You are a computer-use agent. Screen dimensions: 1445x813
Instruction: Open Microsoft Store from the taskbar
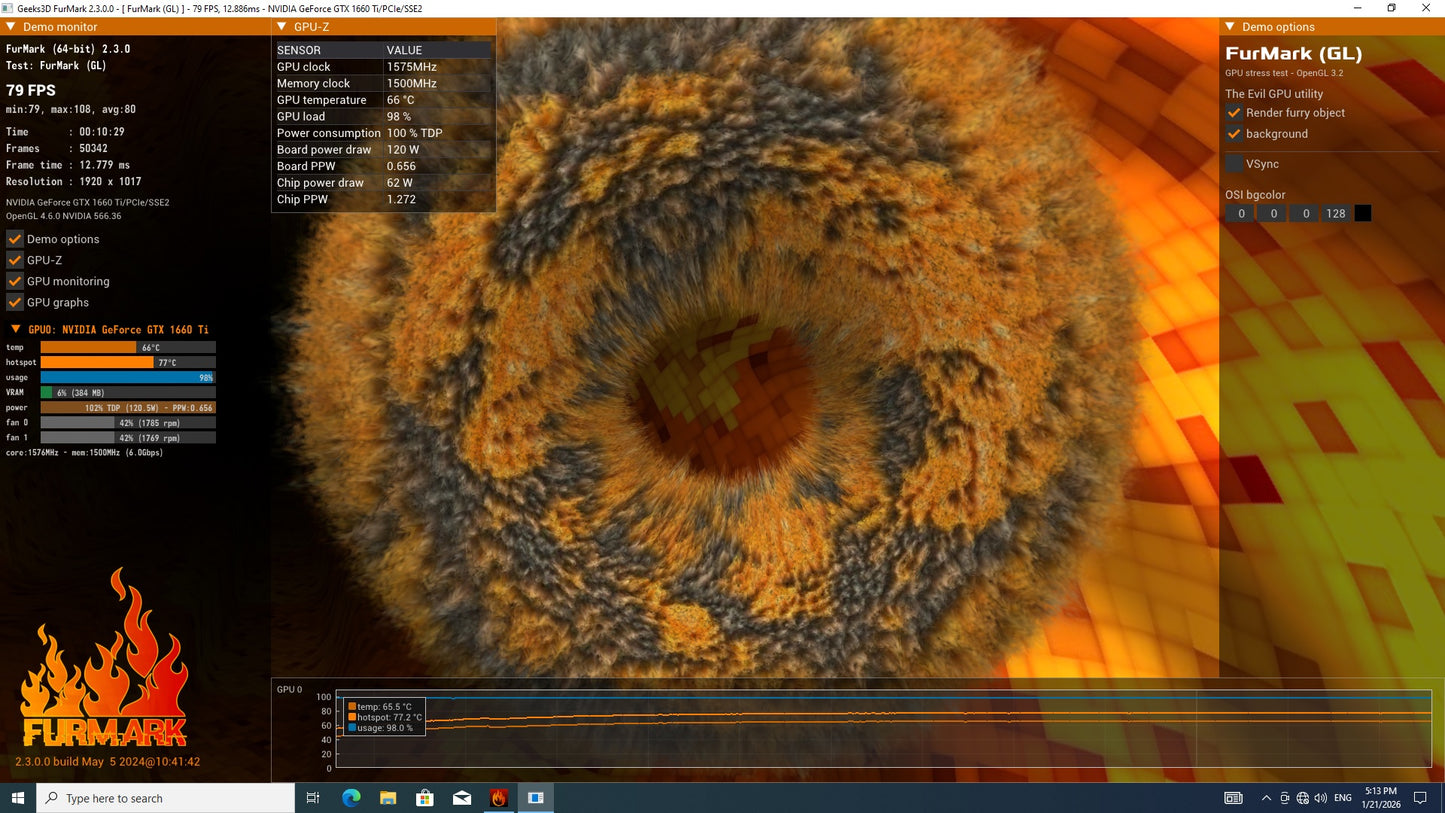click(425, 798)
